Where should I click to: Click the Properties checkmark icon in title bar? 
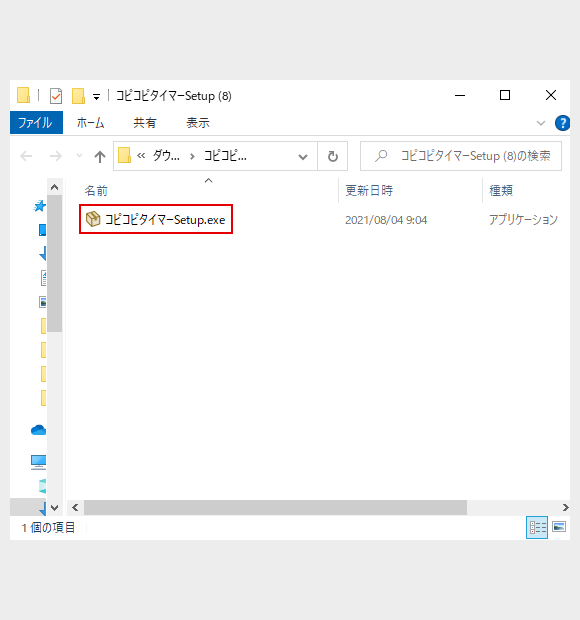56,96
